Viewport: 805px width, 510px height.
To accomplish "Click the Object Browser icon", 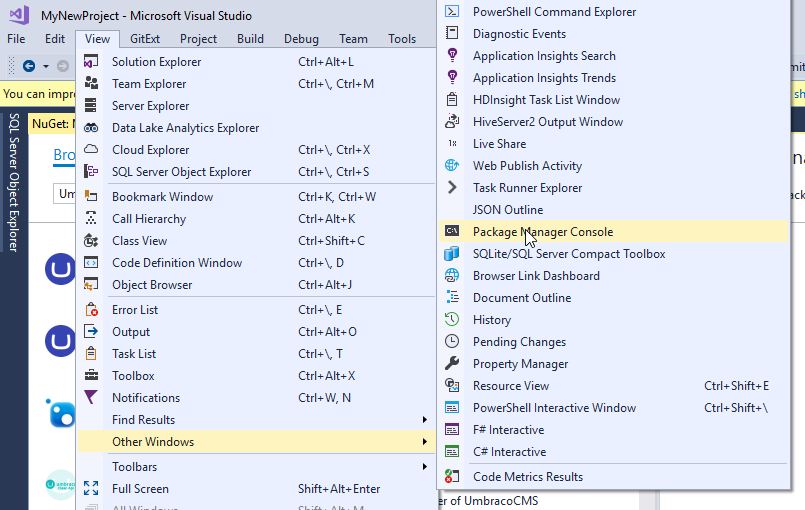I will 91,285.
